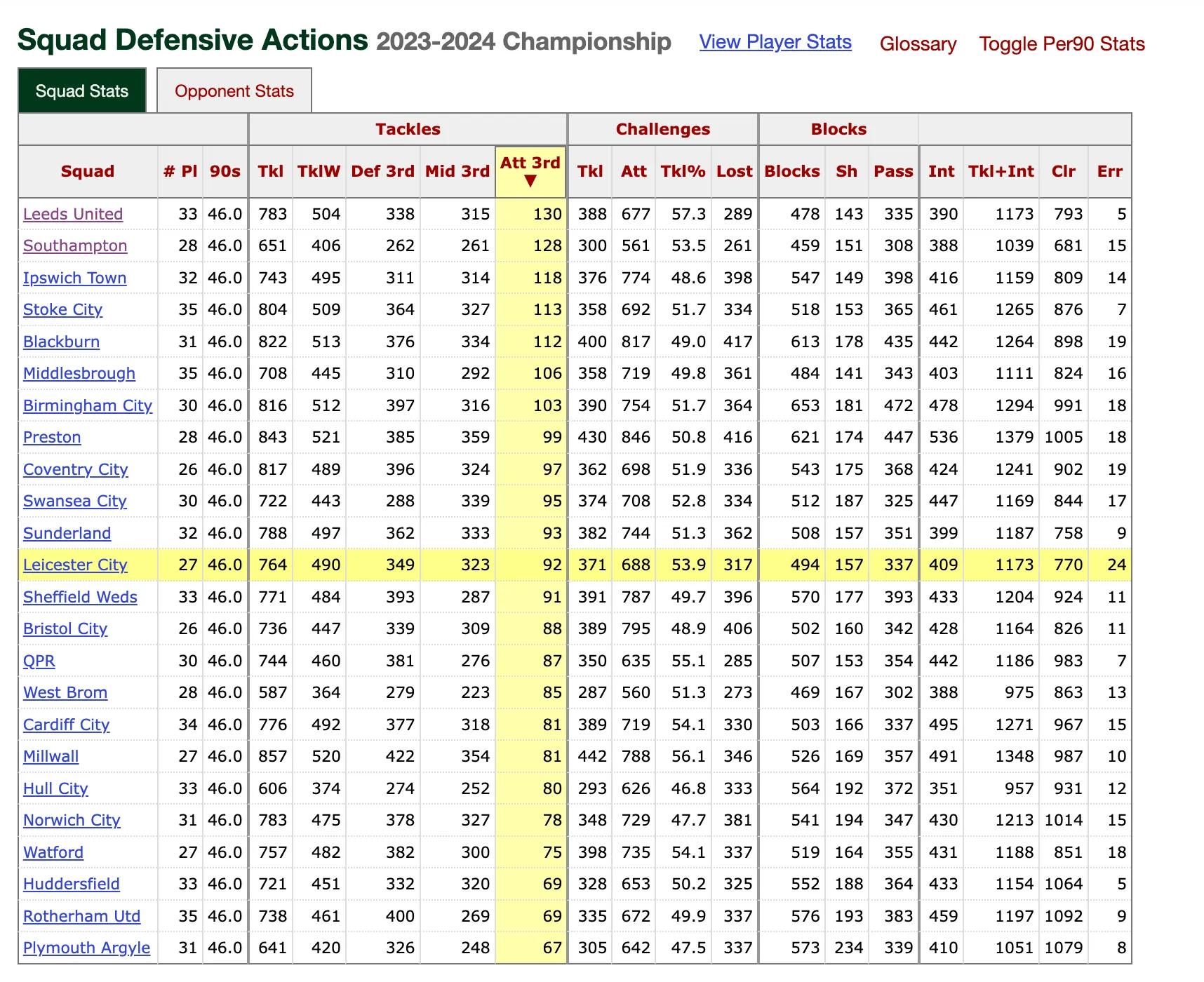Sort by the Def 3rd column header
The height and width of the screenshot is (982, 1204).
[383, 171]
